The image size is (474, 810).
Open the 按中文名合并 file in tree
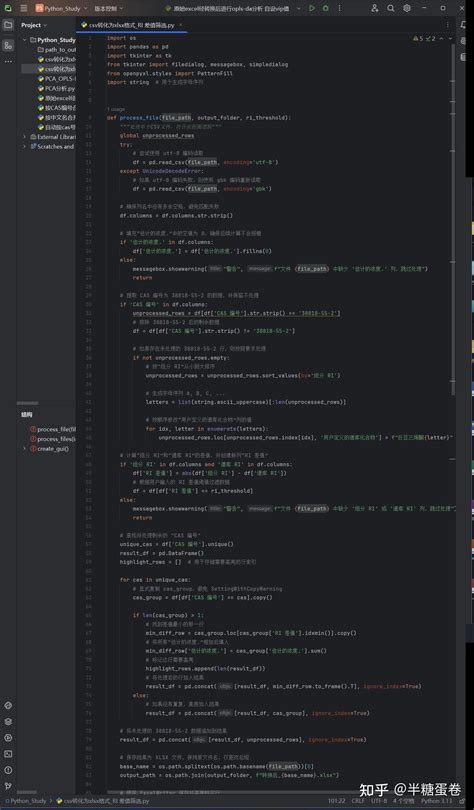[57, 117]
